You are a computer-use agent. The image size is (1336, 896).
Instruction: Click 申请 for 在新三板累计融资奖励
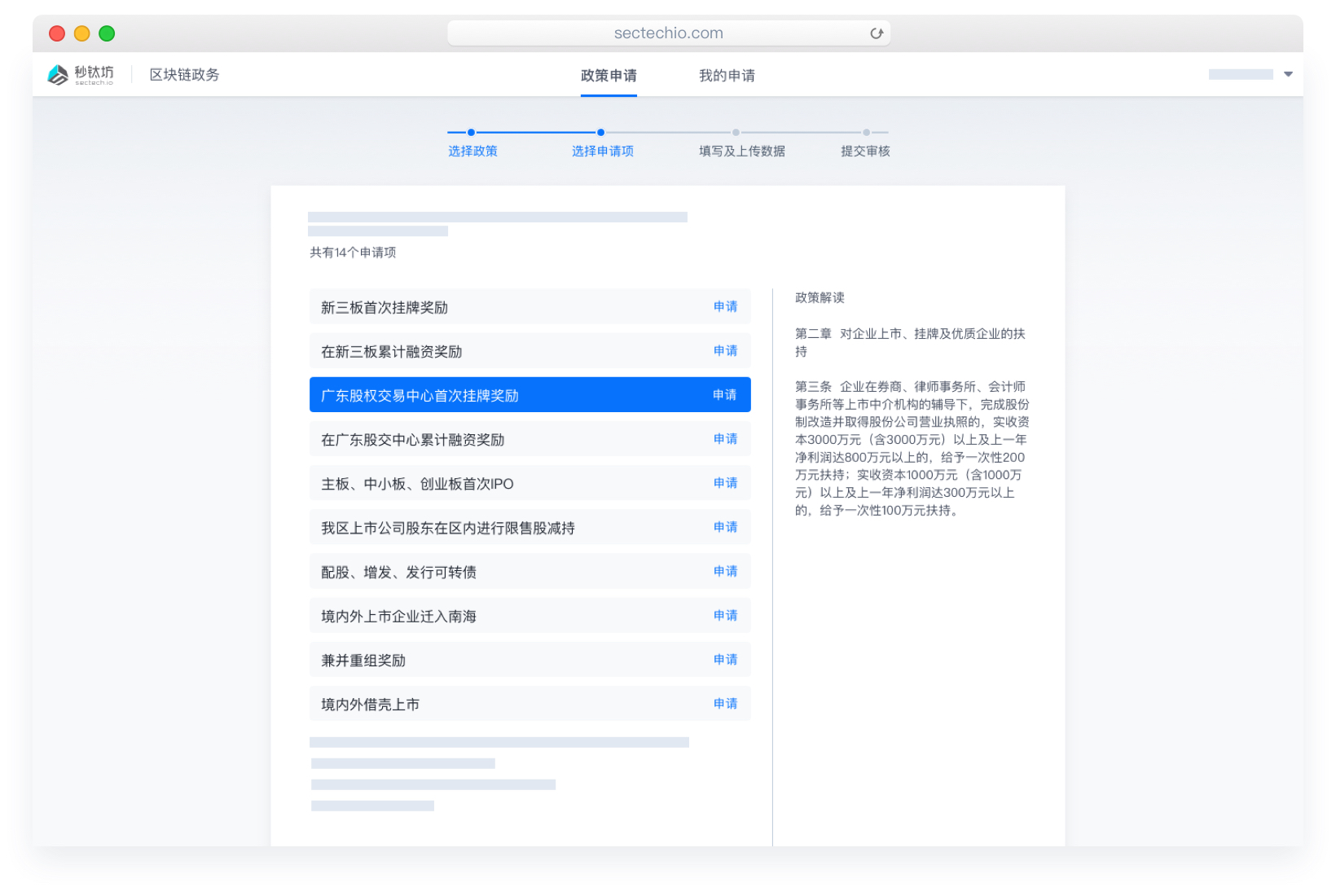[725, 351]
